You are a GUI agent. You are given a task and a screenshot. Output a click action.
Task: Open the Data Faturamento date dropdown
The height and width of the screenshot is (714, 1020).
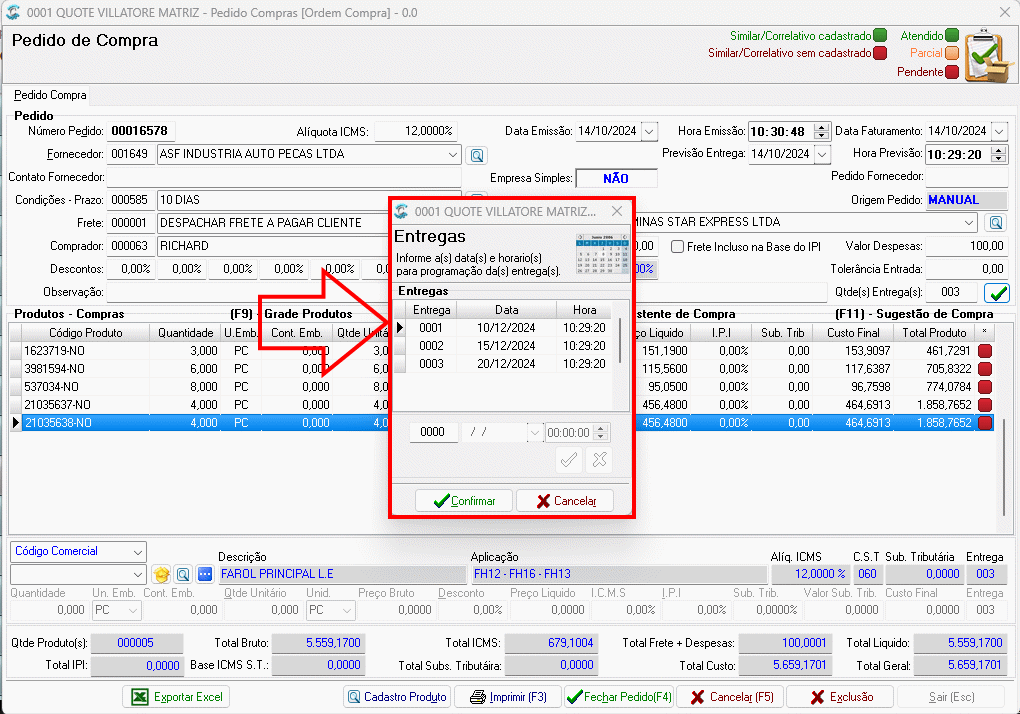(999, 131)
